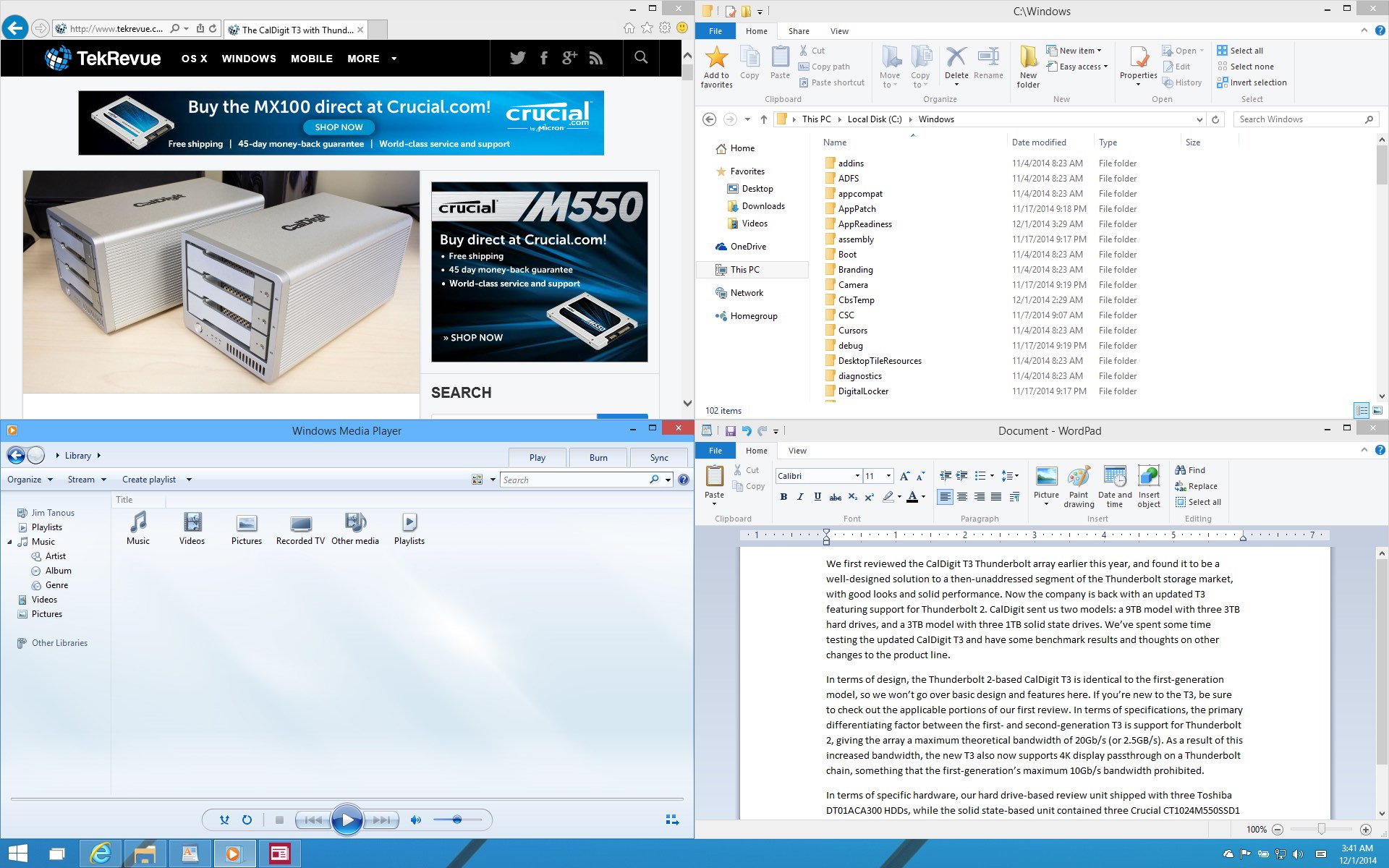Click SHOP NOW in Crucial banner ad
The width and height of the screenshot is (1389, 868).
[x=339, y=127]
